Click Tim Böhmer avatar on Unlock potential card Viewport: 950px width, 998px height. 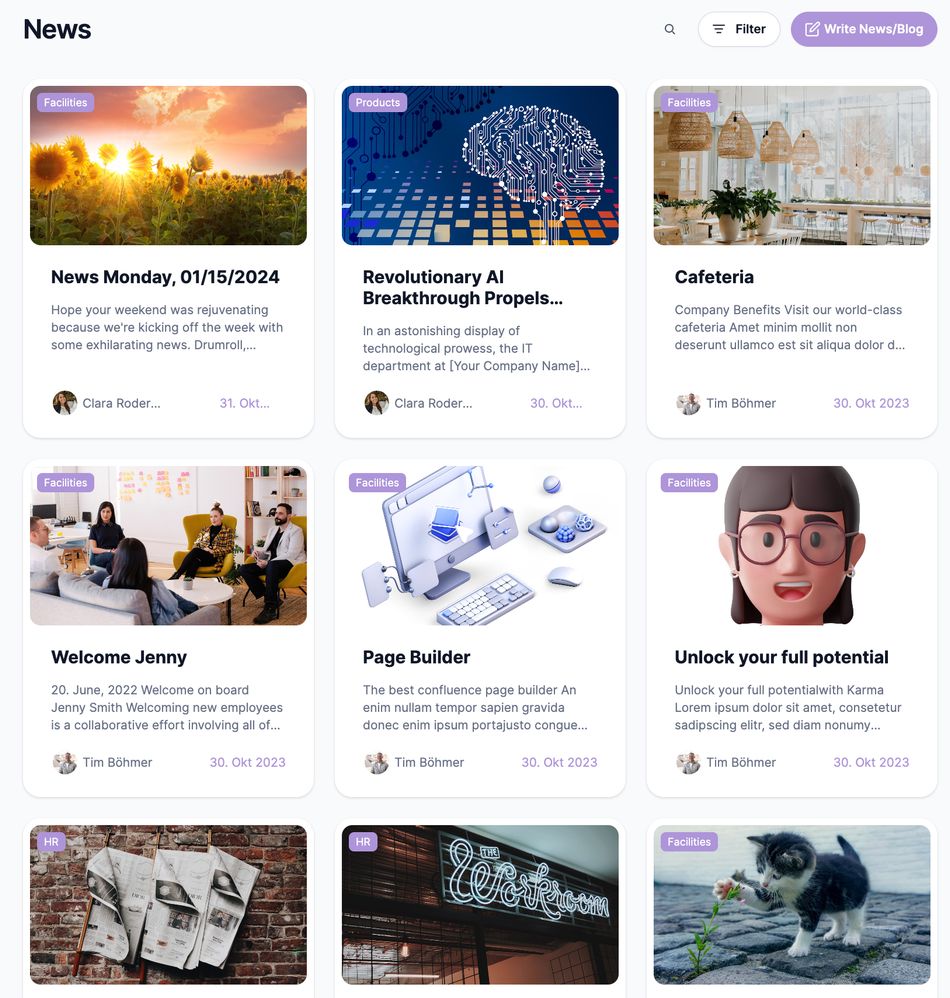pos(688,762)
